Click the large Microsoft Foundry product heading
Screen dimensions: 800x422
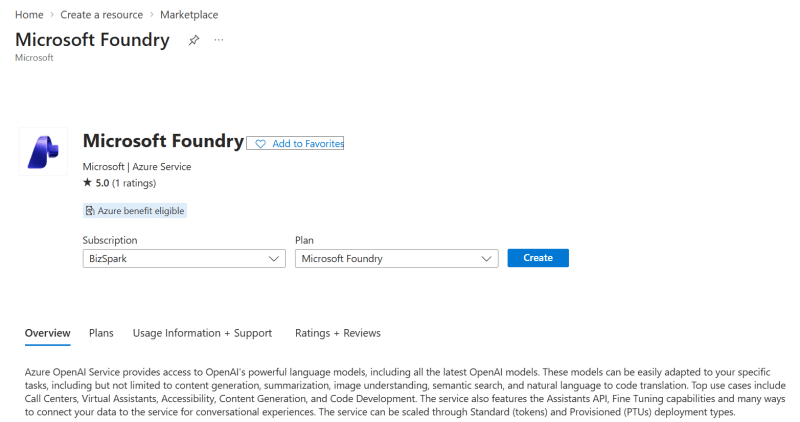click(163, 141)
